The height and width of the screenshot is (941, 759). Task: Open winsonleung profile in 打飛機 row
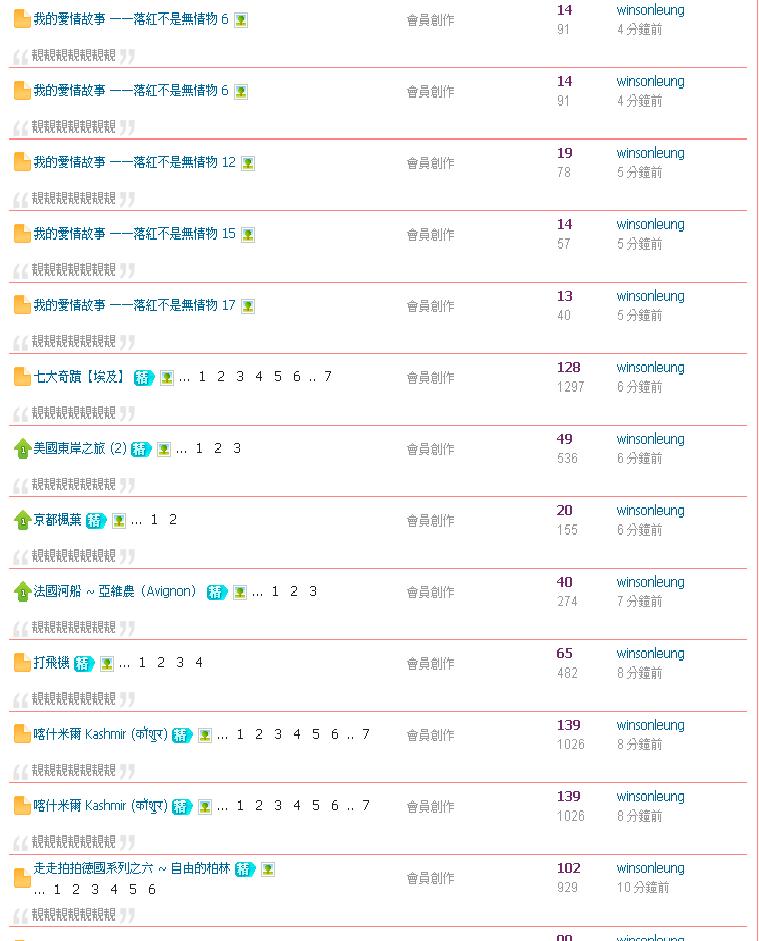650,654
